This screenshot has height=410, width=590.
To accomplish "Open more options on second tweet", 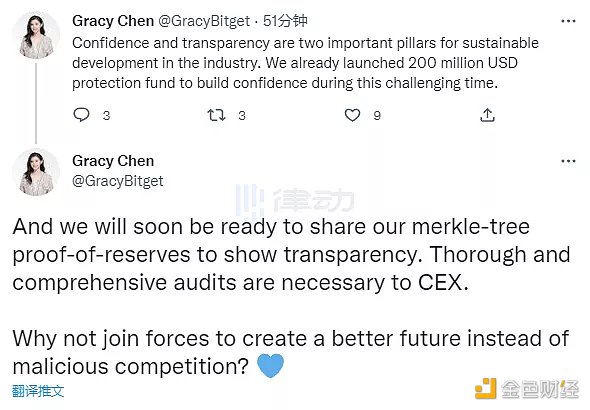I will pos(568,161).
